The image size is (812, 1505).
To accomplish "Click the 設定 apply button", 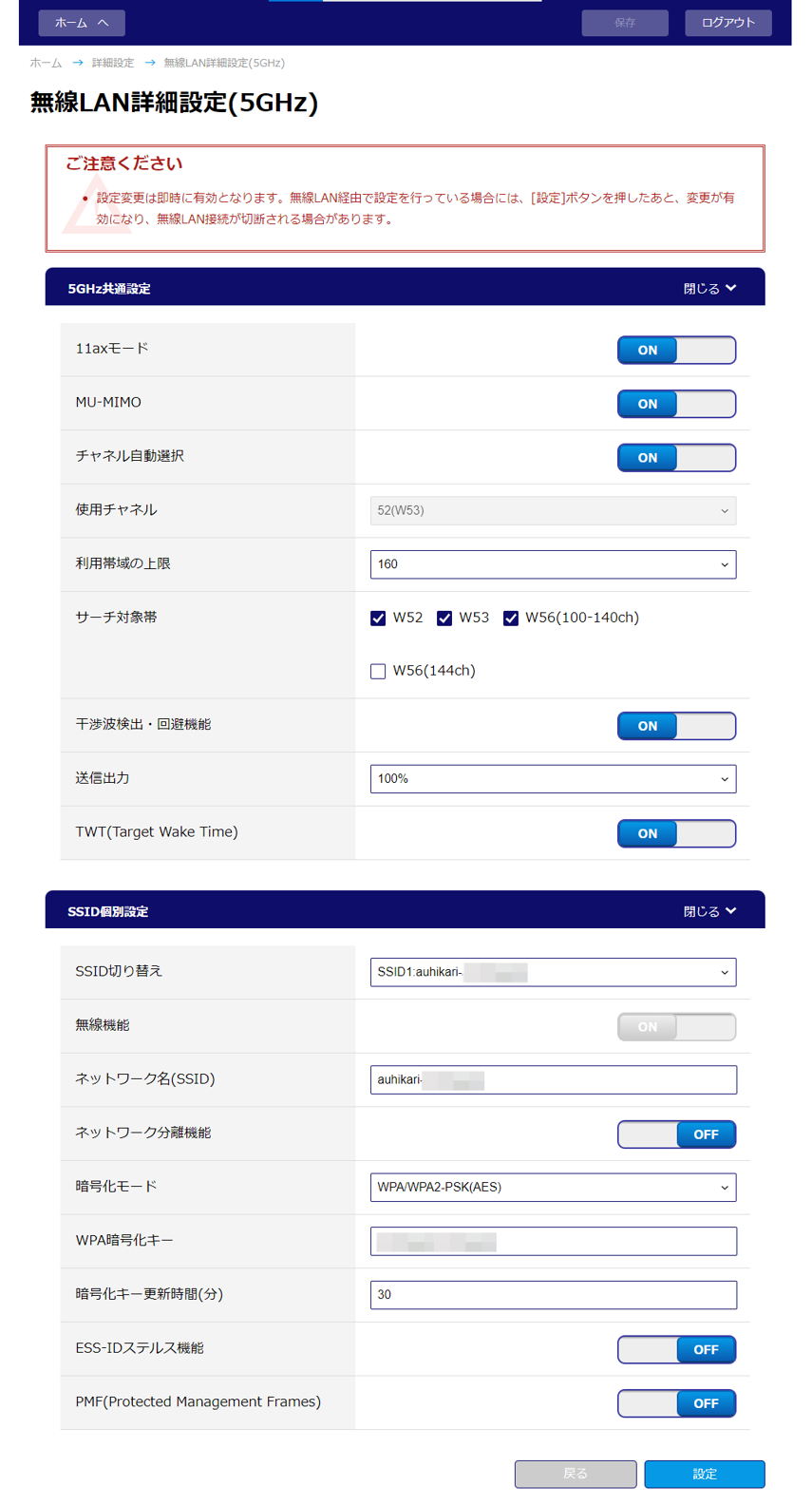I will click(x=704, y=1474).
